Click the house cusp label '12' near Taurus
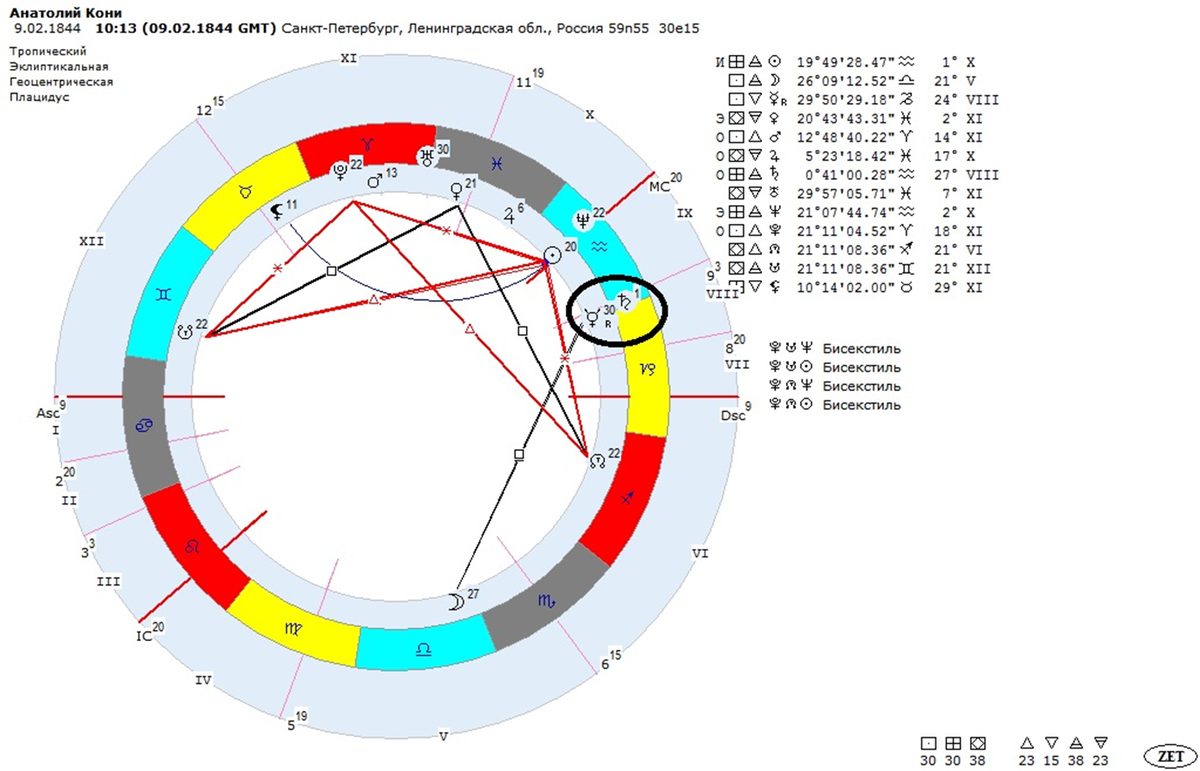1200x771 pixels. pyautogui.click(x=204, y=111)
